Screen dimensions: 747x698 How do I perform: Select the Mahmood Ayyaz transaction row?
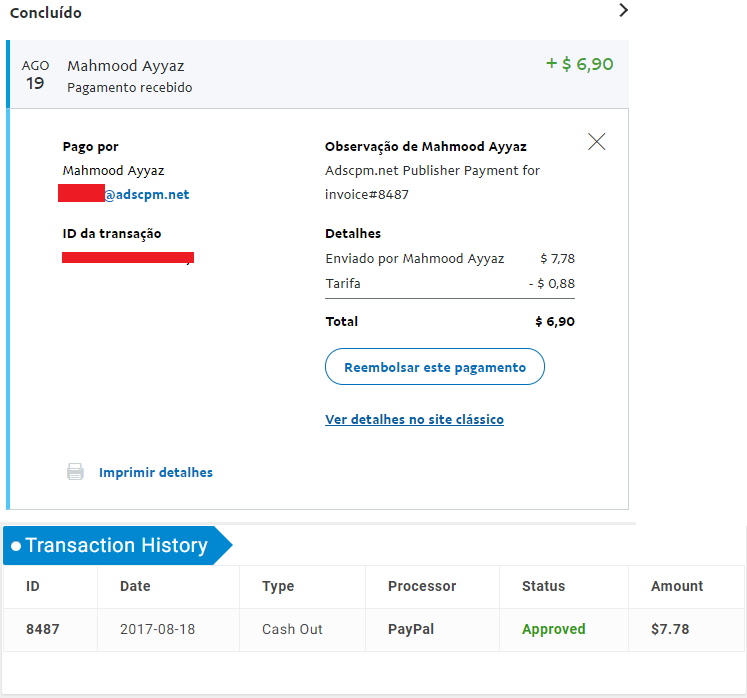click(x=319, y=74)
